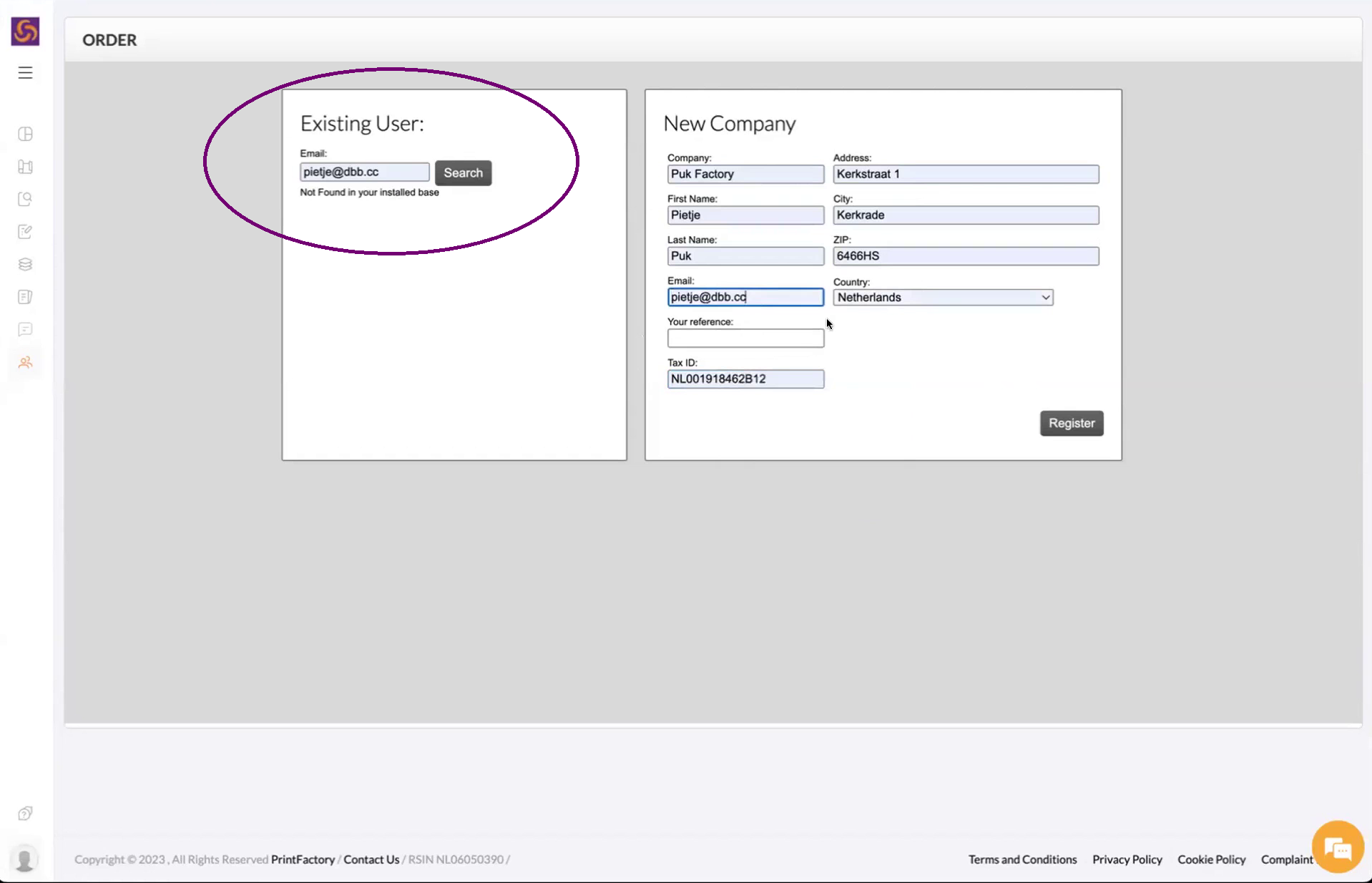Click the Register button
1372x883 pixels.
[1071, 424]
